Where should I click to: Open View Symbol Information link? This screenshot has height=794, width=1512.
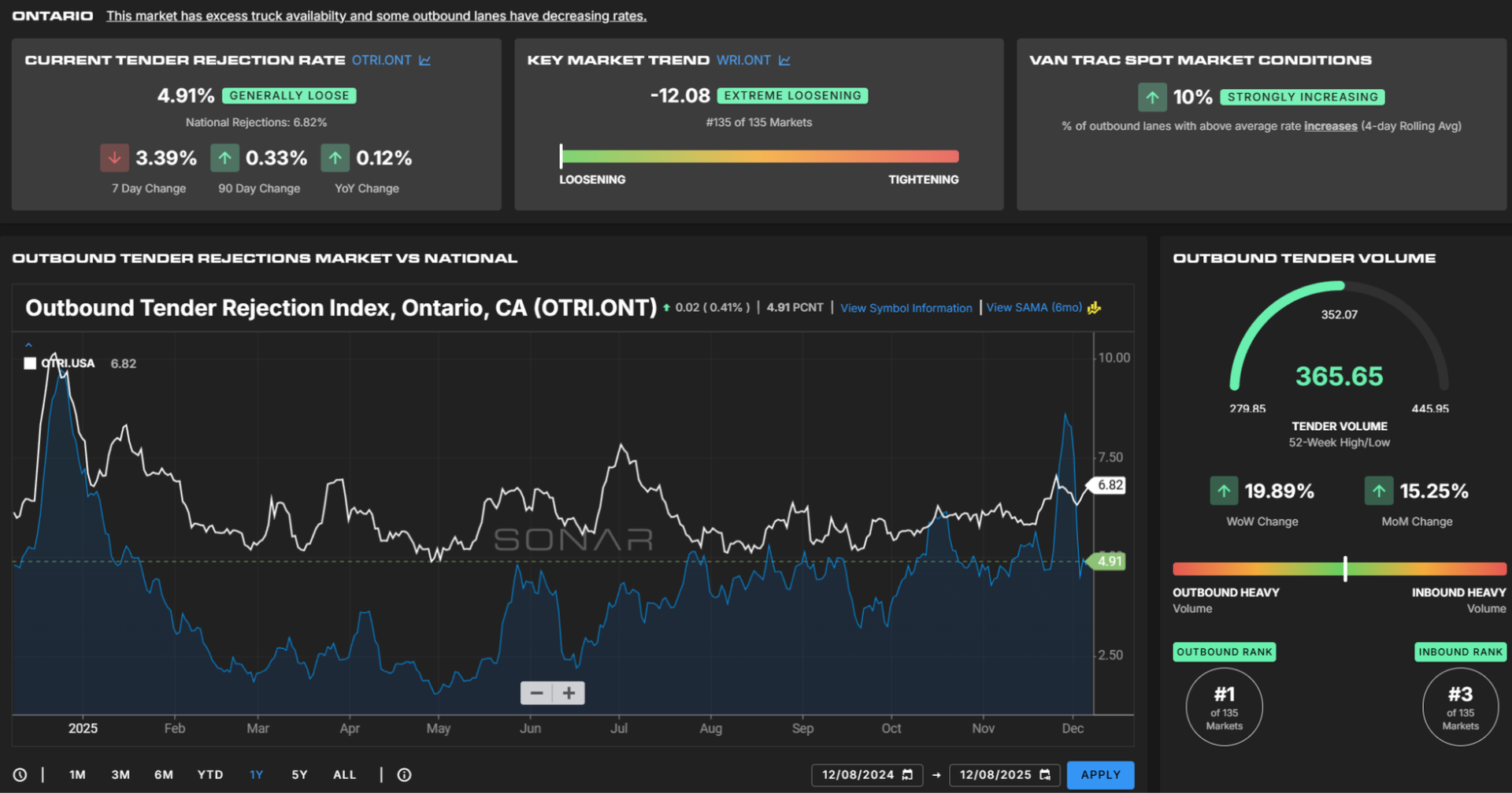[x=906, y=308]
